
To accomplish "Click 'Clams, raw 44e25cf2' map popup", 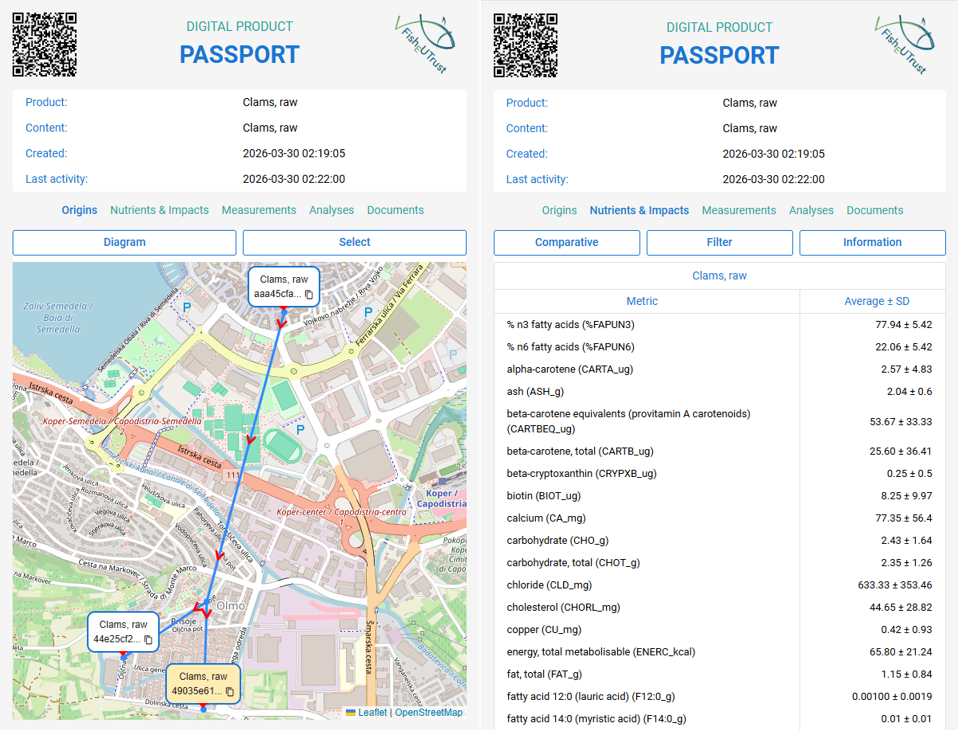I will pos(123,632).
